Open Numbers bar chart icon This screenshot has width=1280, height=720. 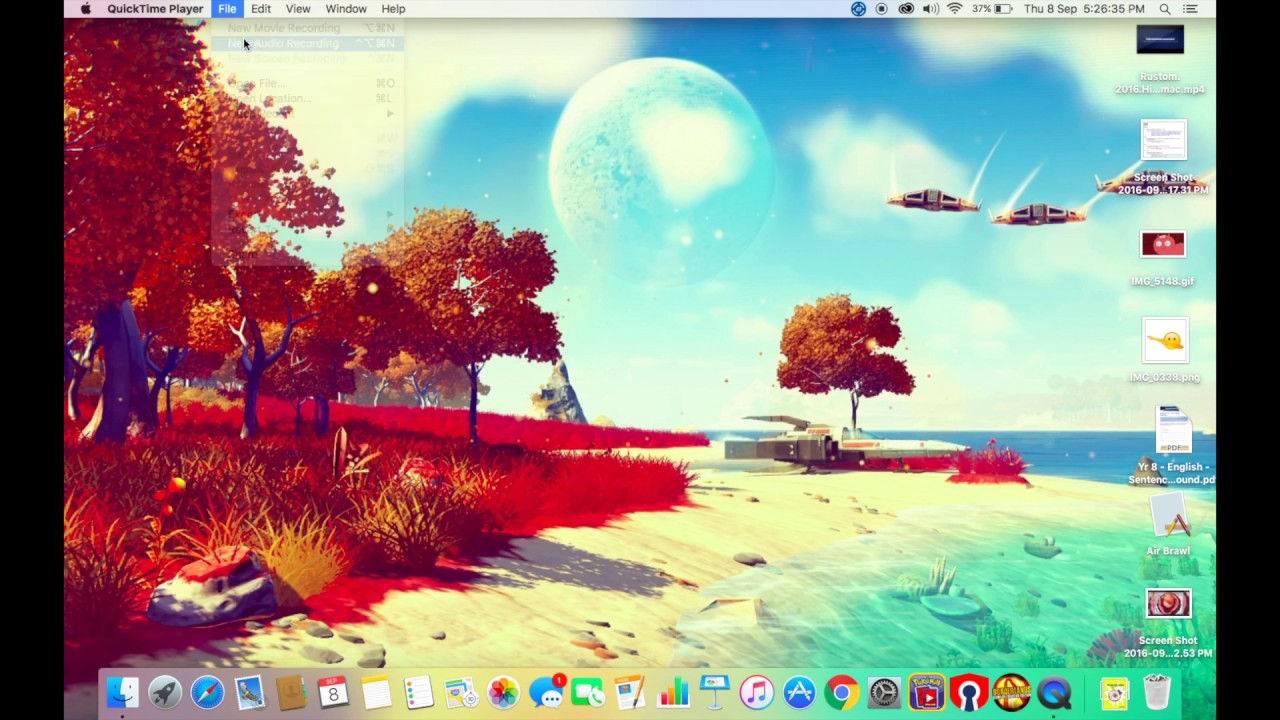point(673,692)
